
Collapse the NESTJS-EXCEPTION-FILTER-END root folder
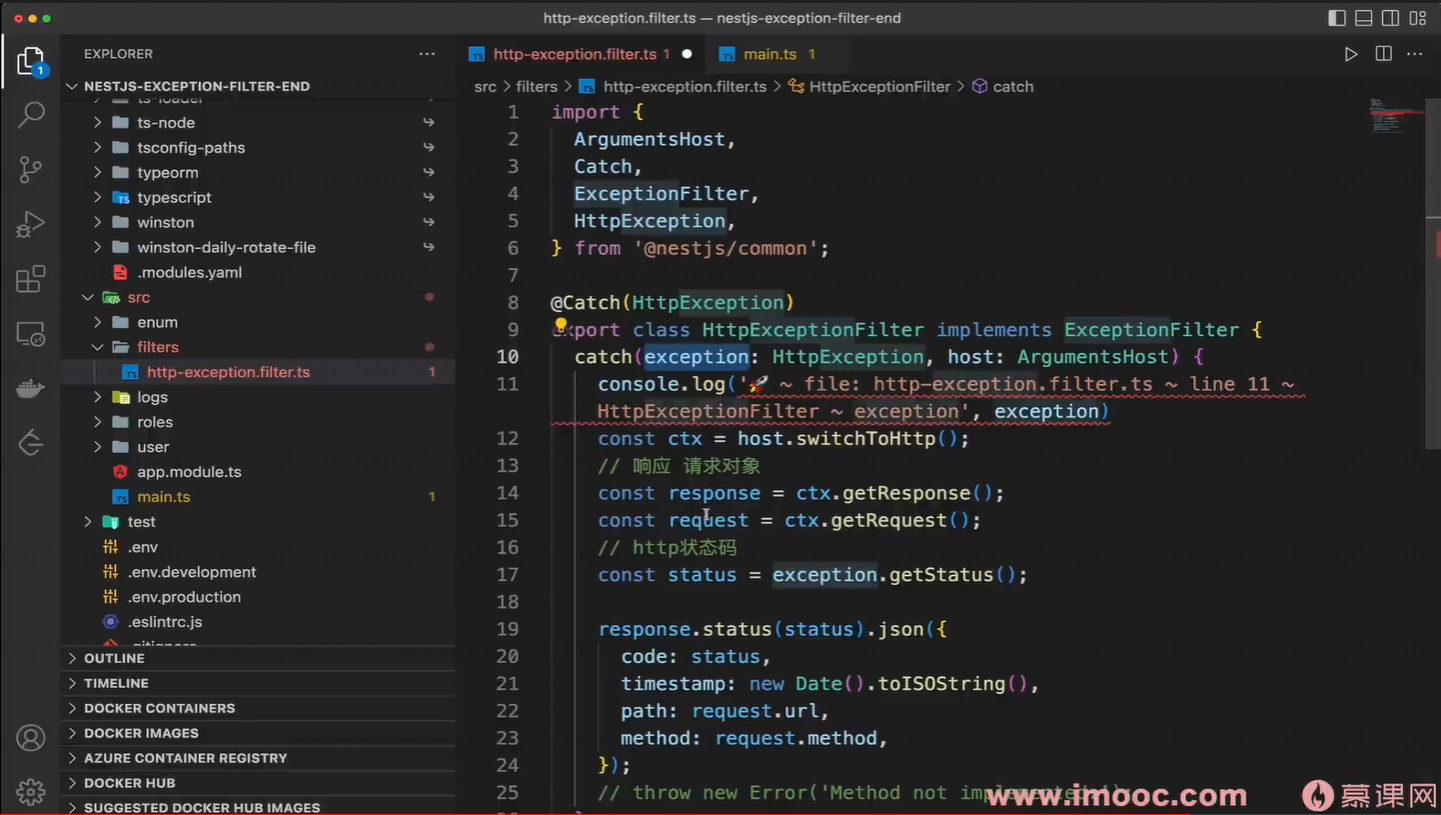196,86
